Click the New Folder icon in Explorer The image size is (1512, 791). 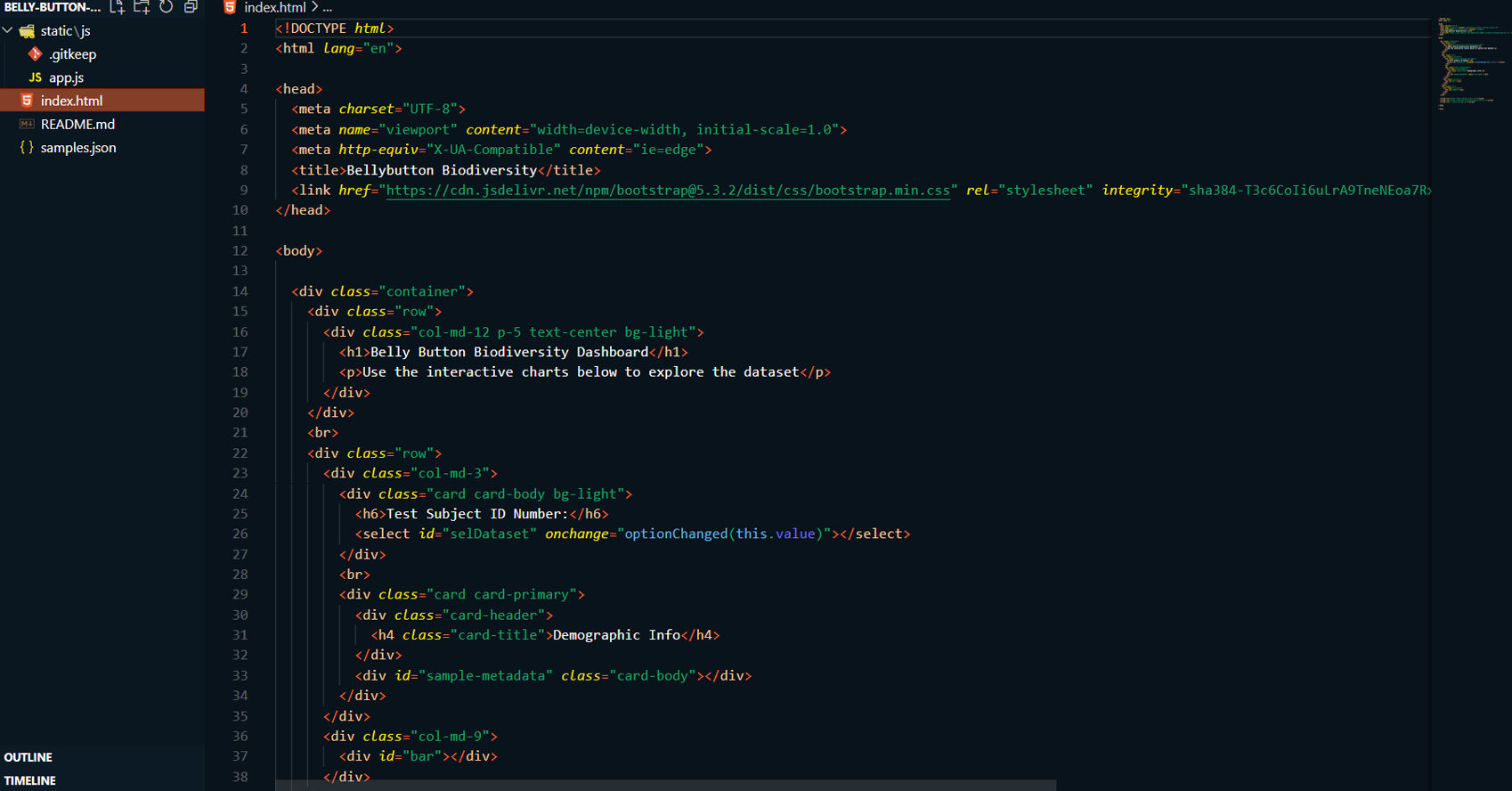[x=142, y=7]
